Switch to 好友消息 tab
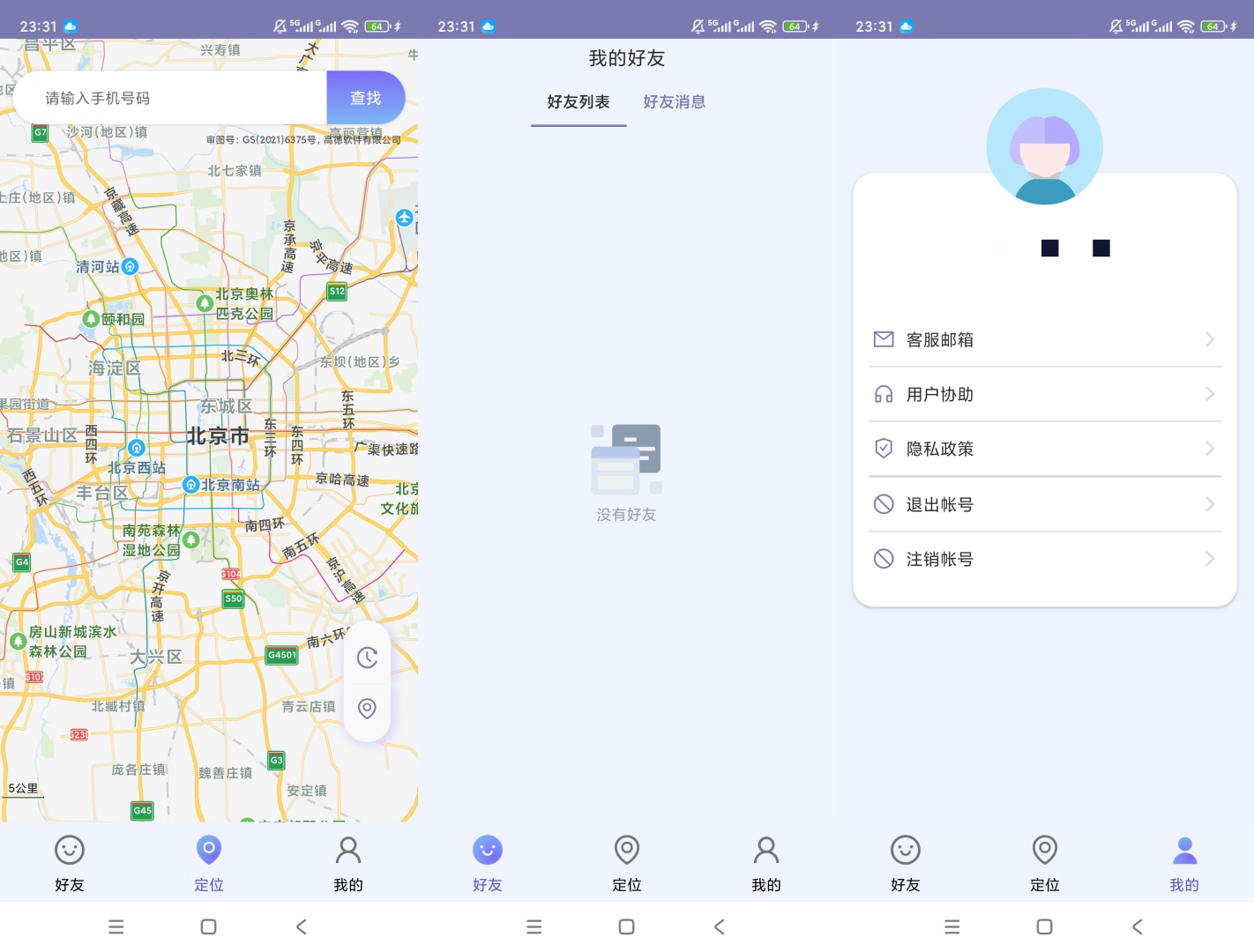The width and height of the screenshot is (1254, 952). tap(675, 102)
